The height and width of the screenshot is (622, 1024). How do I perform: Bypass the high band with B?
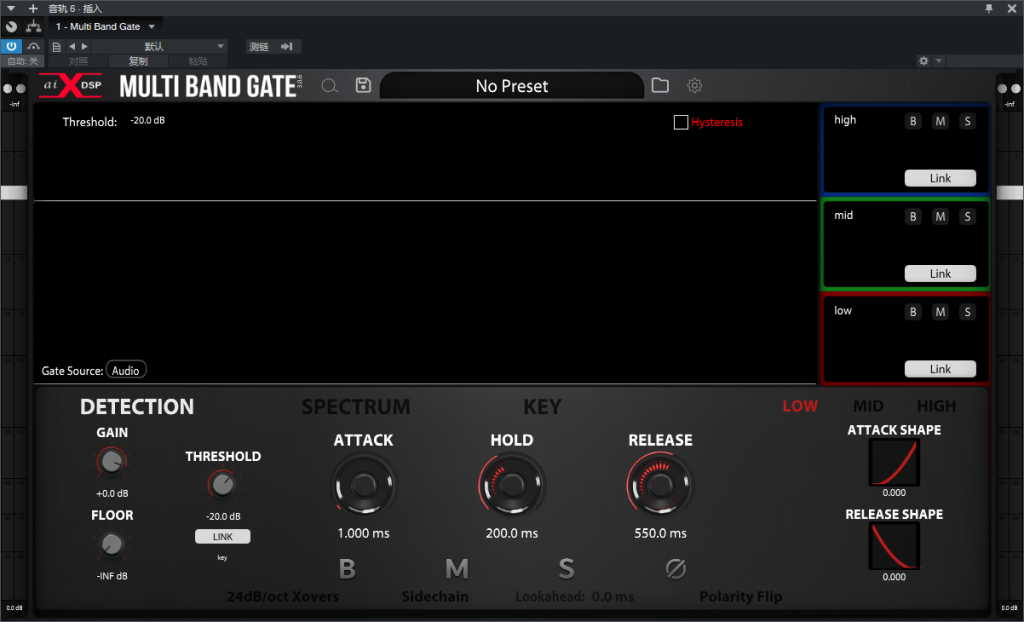913,121
